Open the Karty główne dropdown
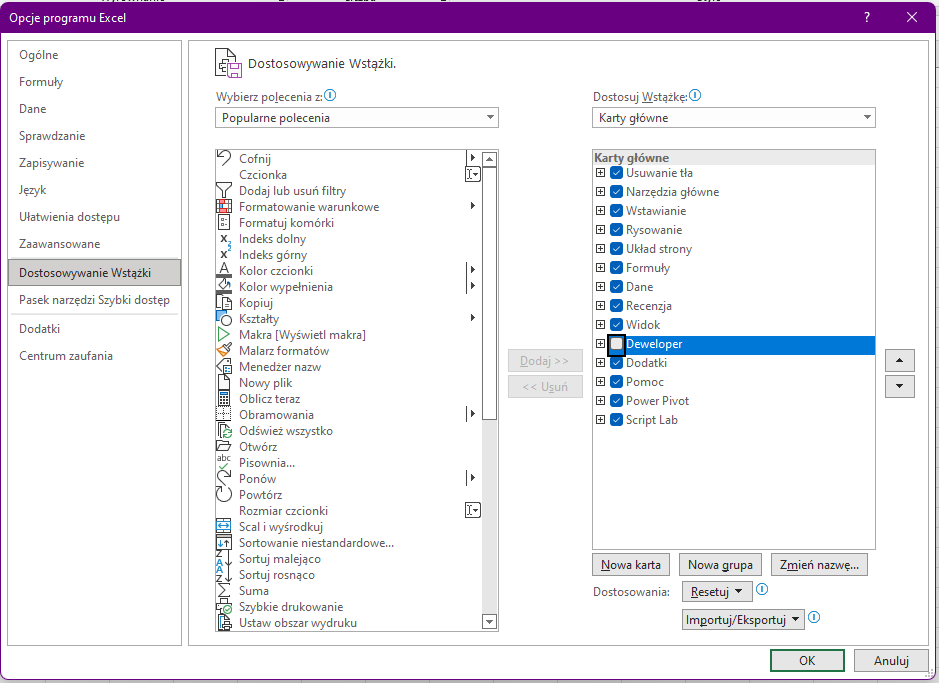 [734, 118]
